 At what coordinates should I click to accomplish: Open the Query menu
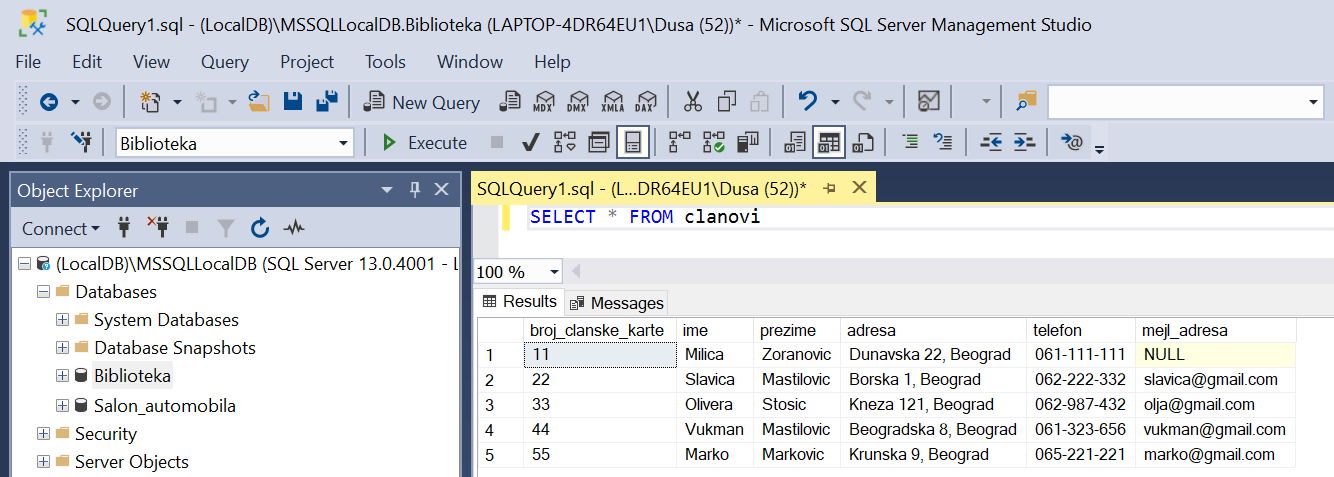(x=225, y=62)
